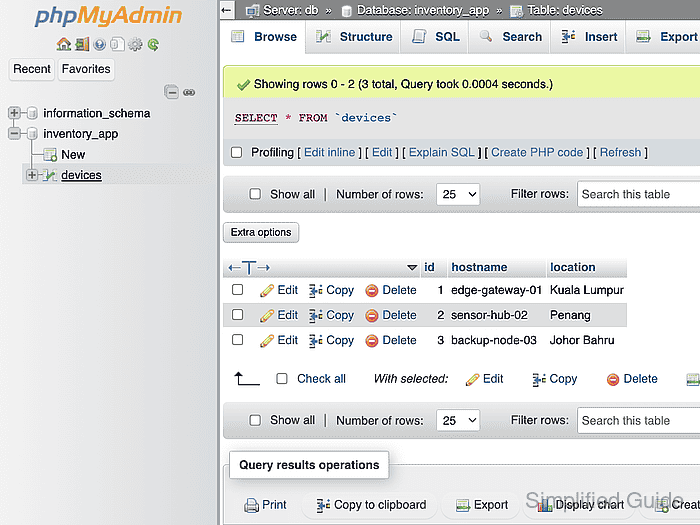Image resolution: width=700 pixels, height=525 pixels.
Task: Expand the information_schema database node
Action: [x=14, y=112]
